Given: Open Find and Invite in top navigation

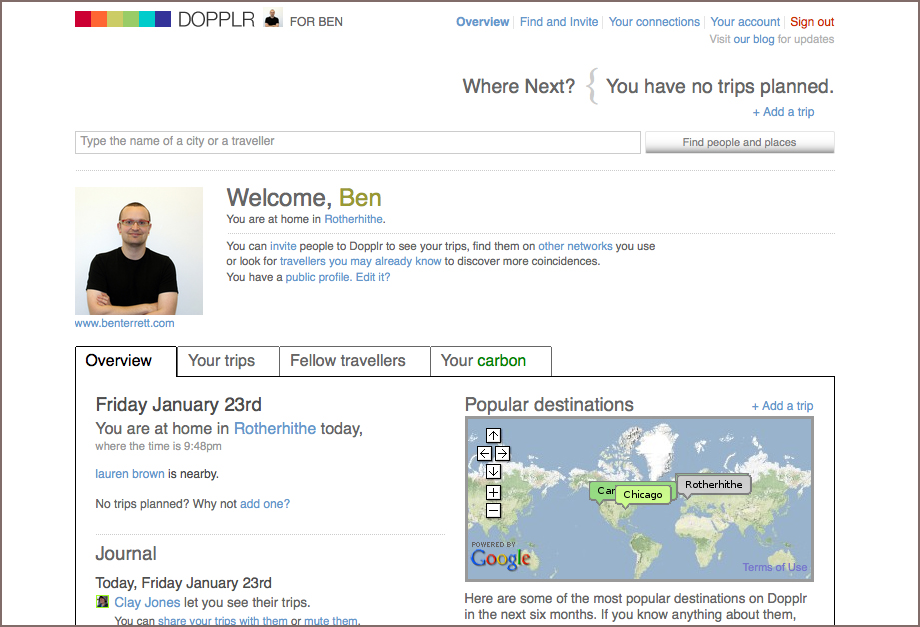Looking at the screenshot, I should (559, 22).
